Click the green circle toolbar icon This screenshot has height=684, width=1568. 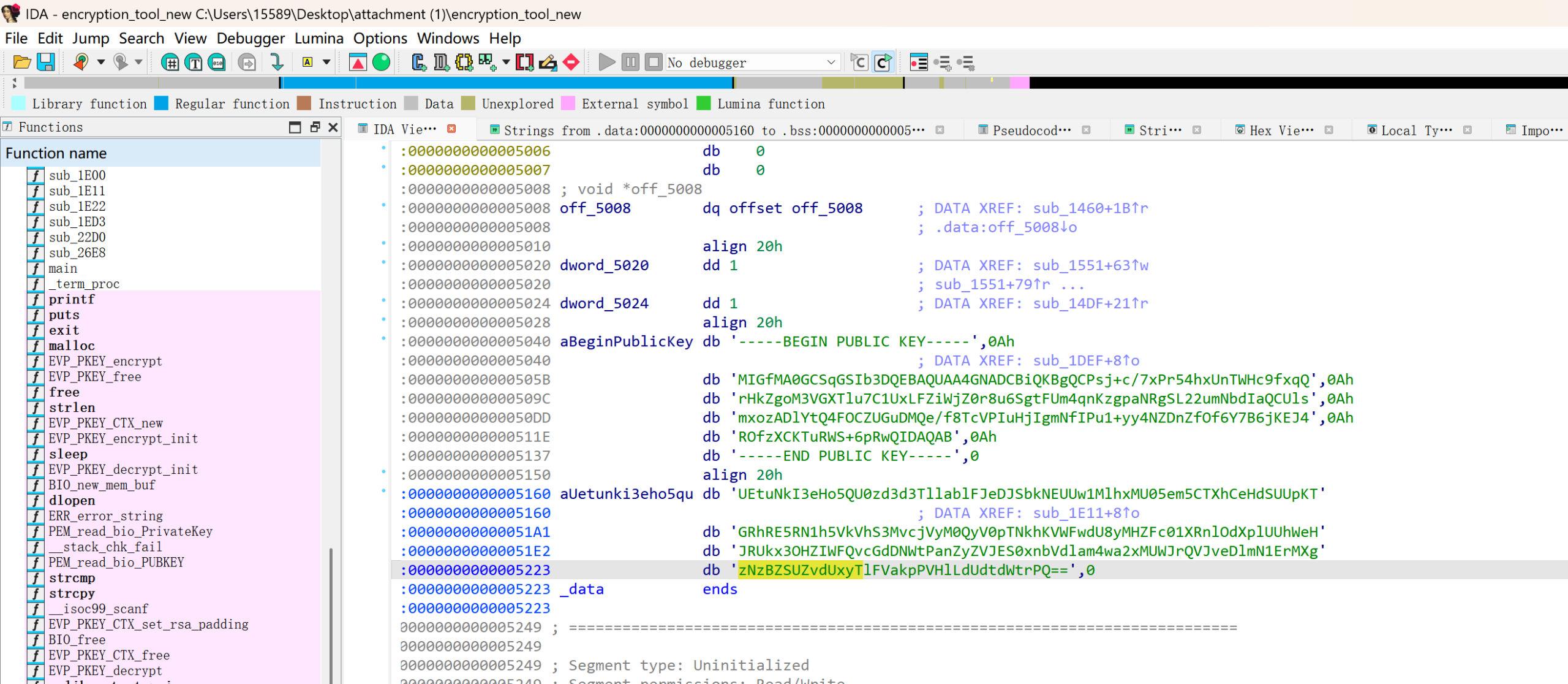(x=382, y=62)
